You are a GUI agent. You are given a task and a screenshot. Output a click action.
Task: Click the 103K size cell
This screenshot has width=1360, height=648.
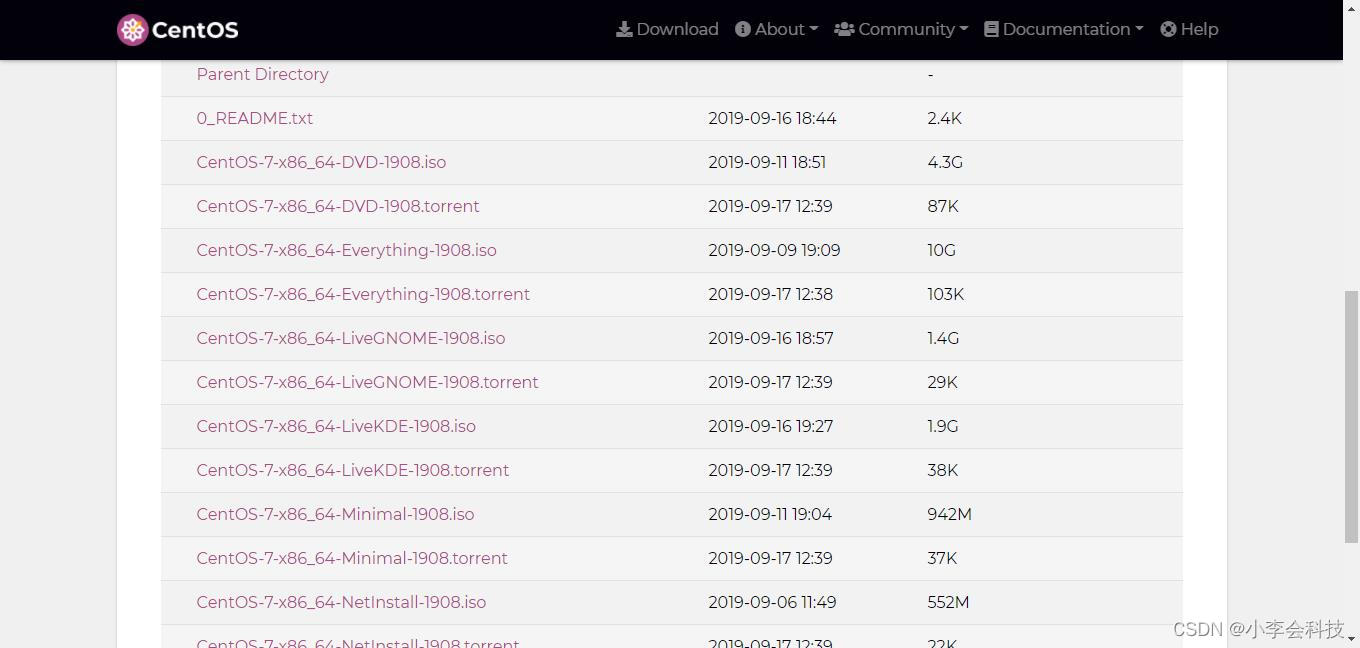coord(945,294)
